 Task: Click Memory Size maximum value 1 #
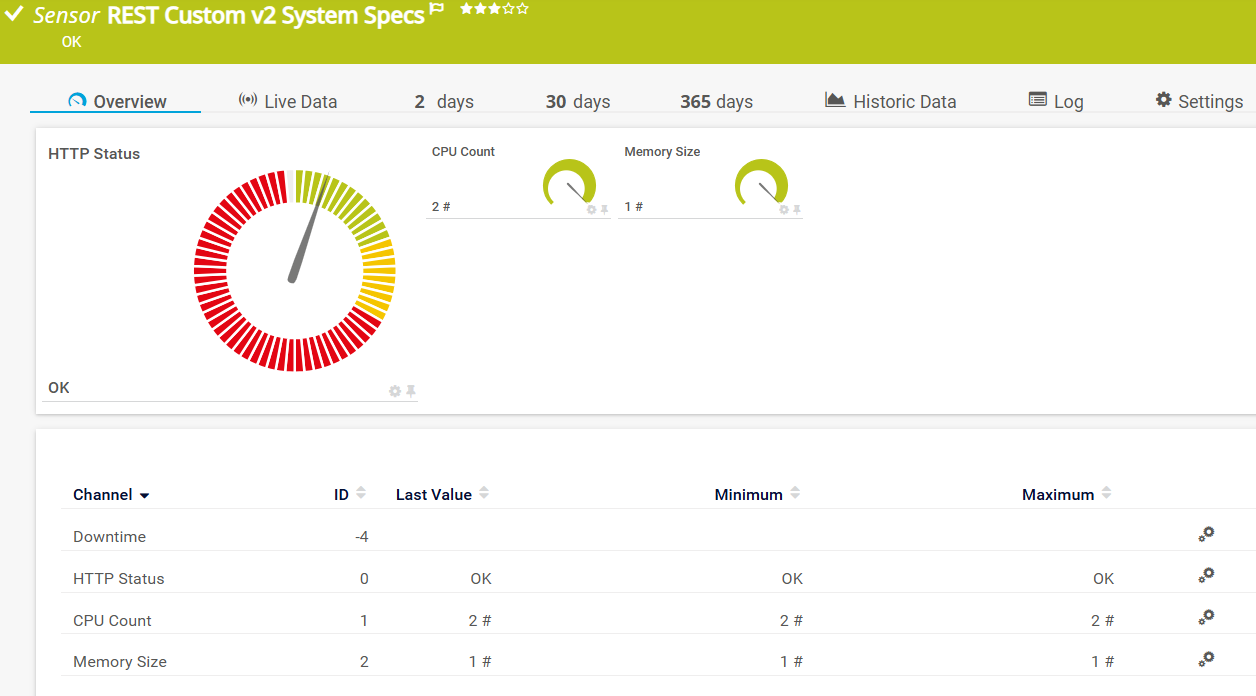click(x=1103, y=662)
